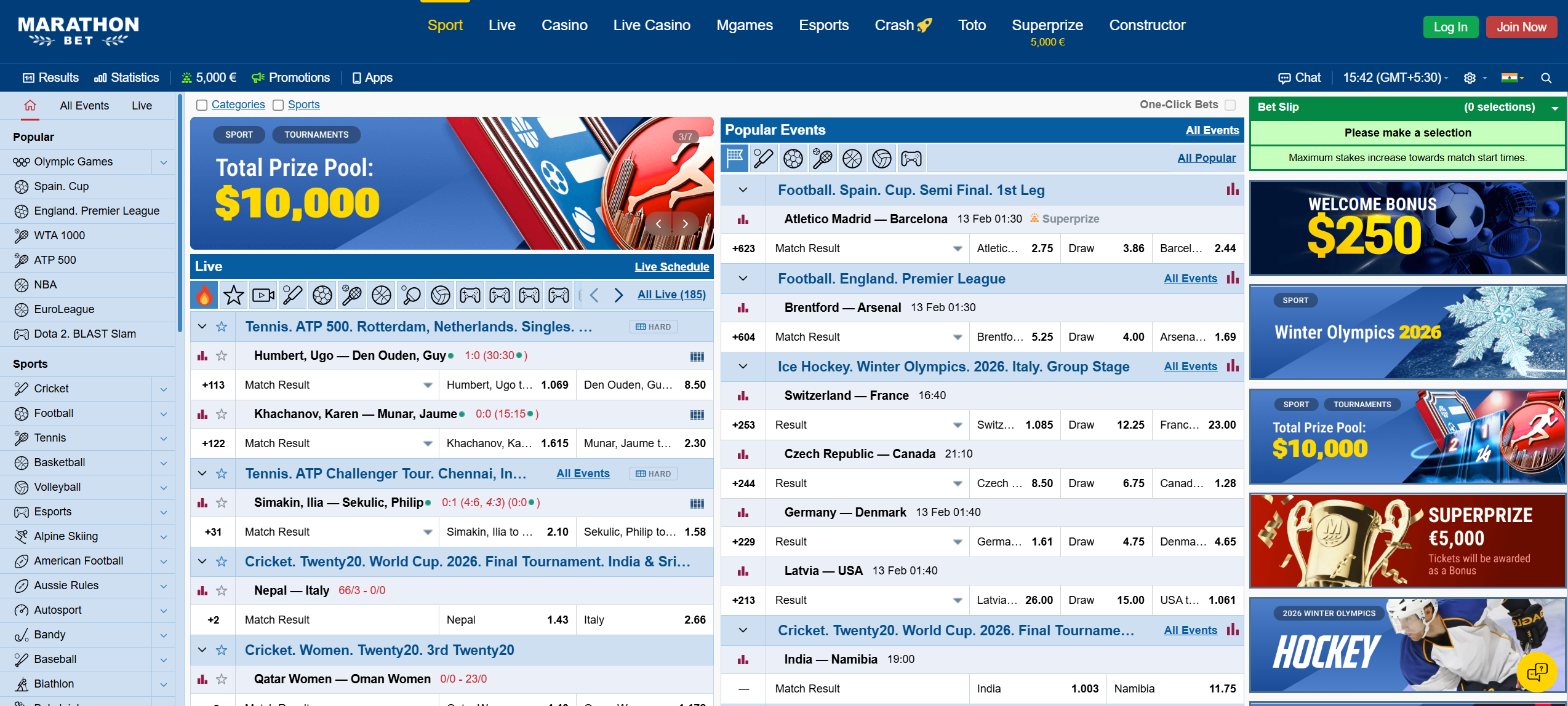Go to next banner slide arrow
Screen dimensions: 1568x706
pos(685,224)
